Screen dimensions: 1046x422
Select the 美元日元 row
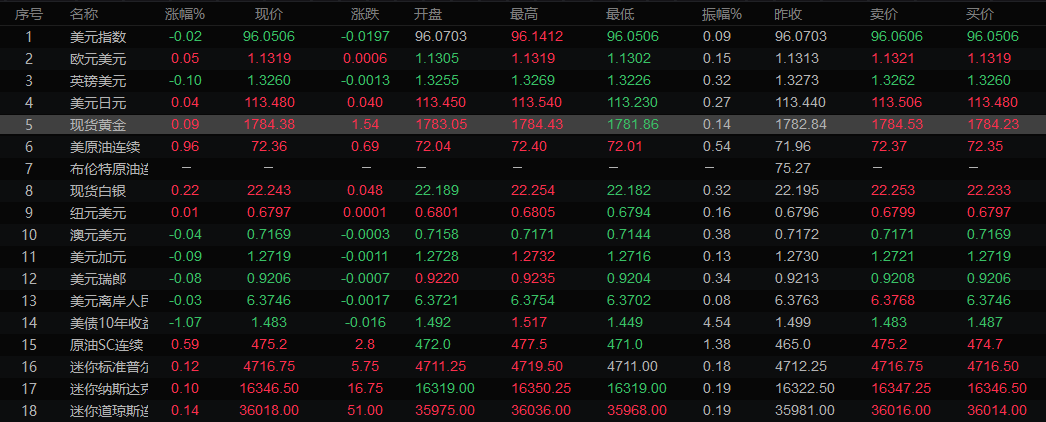click(x=98, y=102)
